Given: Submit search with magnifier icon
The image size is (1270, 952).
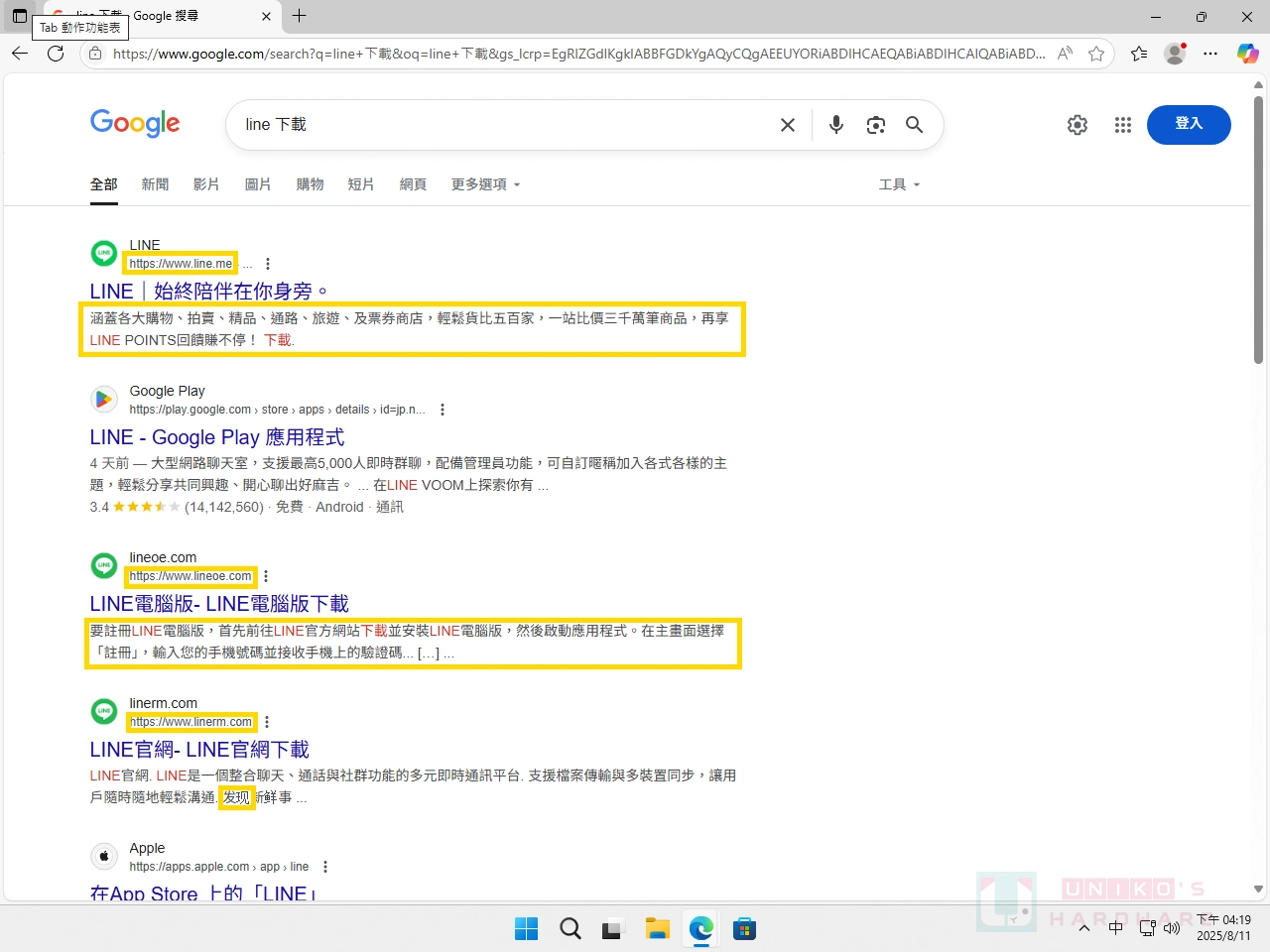Looking at the screenshot, I should (x=914, y=125).
